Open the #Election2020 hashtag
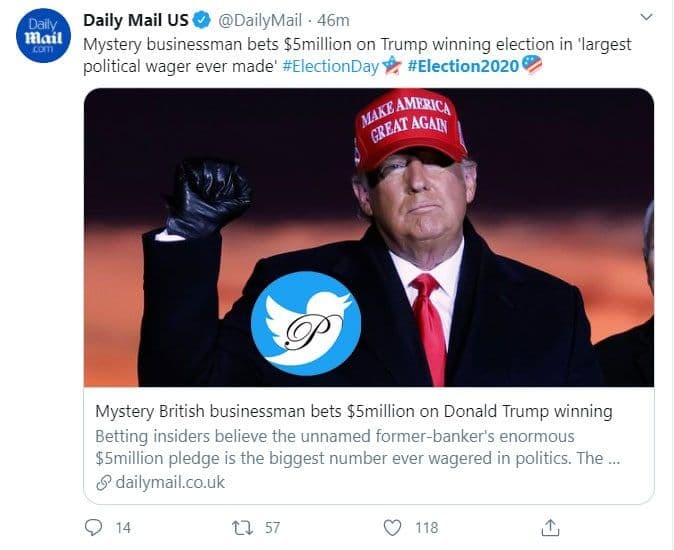The height and width of the screenshot is (550, 674). click(462, 65)
